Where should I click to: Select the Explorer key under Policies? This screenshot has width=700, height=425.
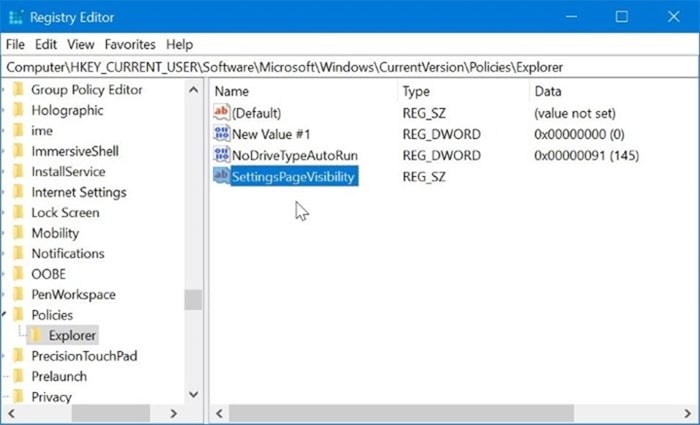click(72, 336)
